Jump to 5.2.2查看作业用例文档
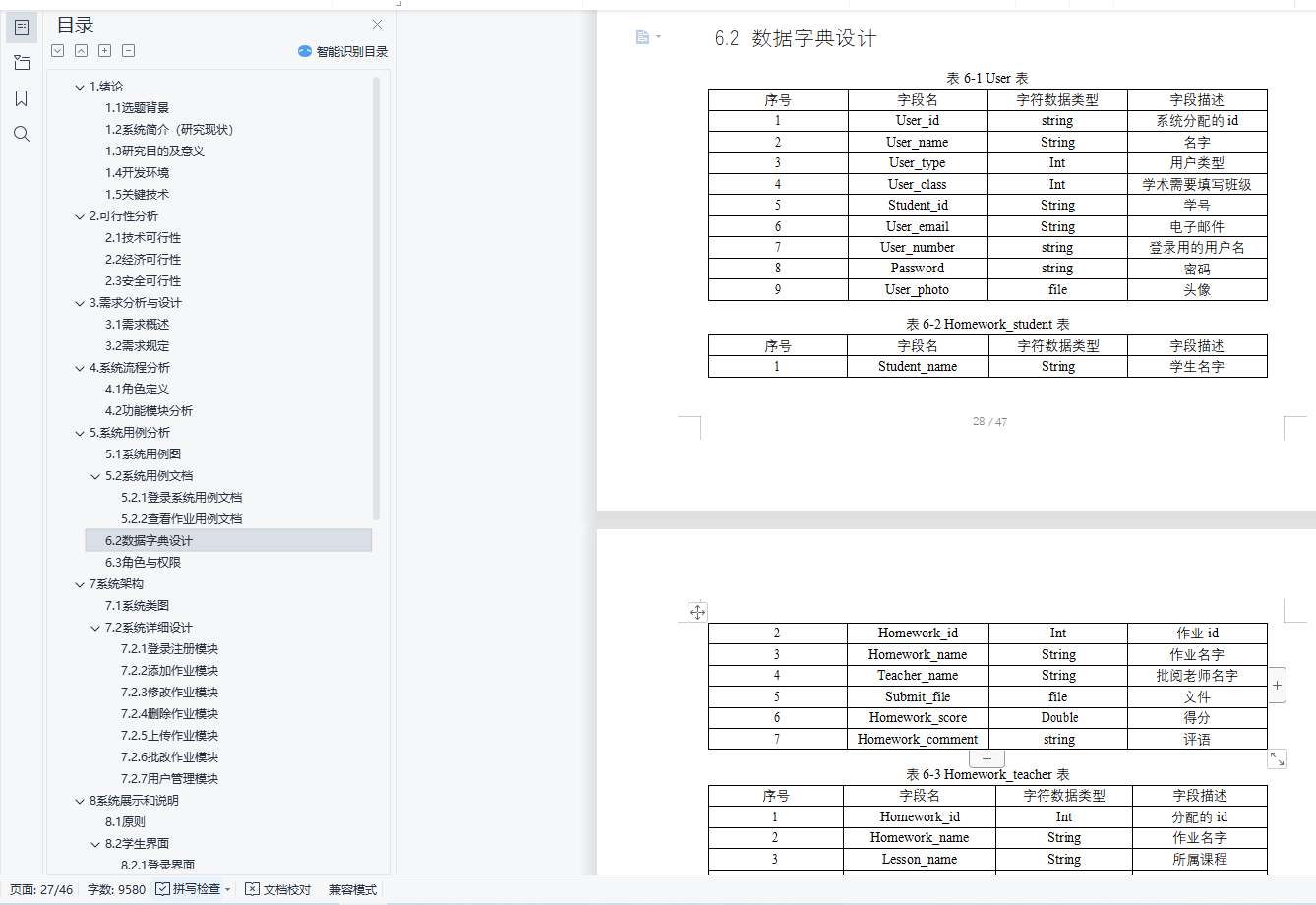 pyautogui.click(x=181, y=519)
